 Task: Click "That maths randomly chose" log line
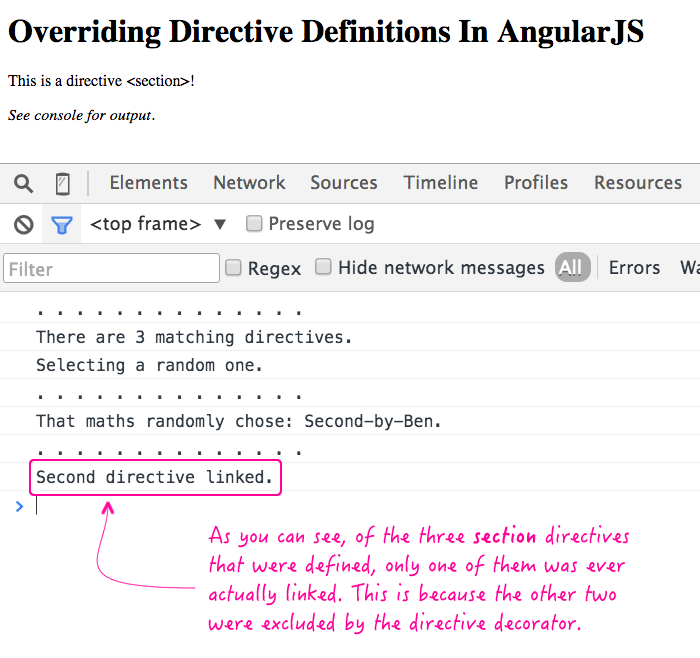pos(238,421)
